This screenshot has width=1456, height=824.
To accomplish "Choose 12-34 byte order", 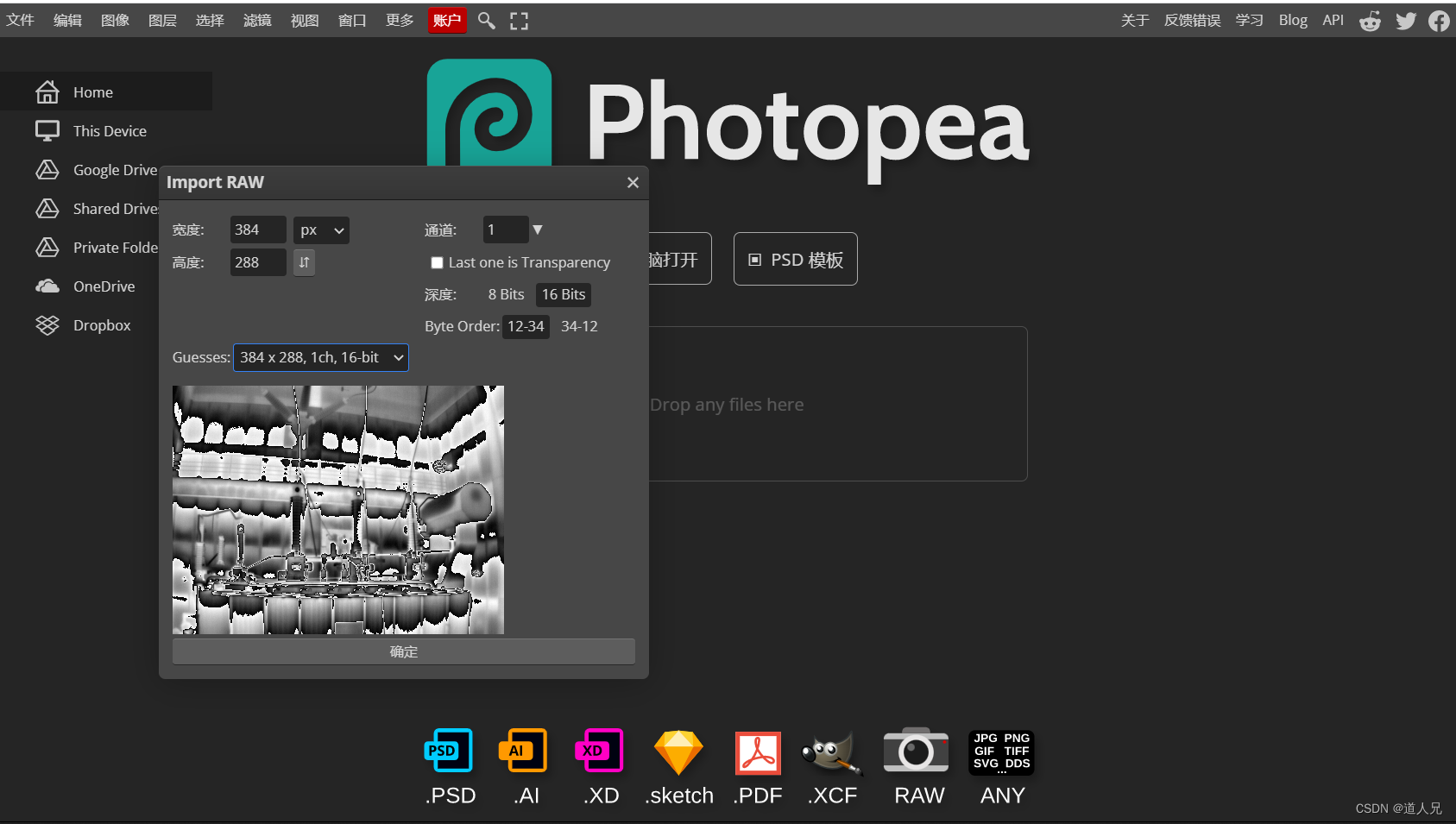I will click(526, 326).
